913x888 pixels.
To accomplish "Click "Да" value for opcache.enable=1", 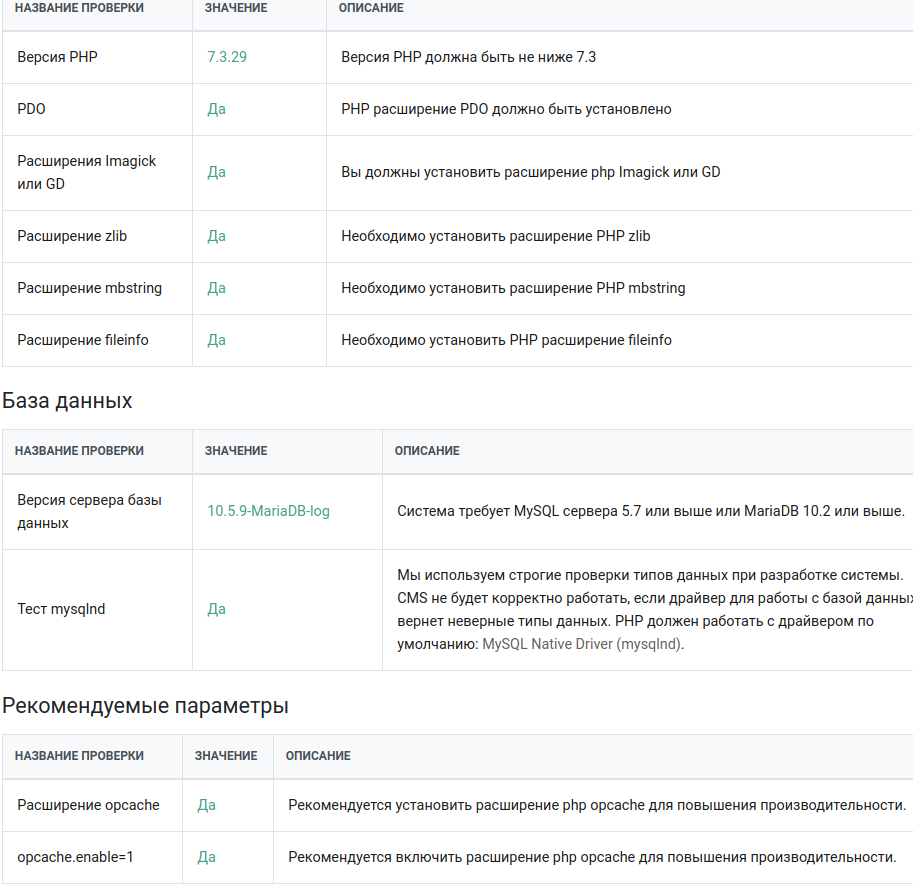I will pyautogui.click(x=206, y=857).
